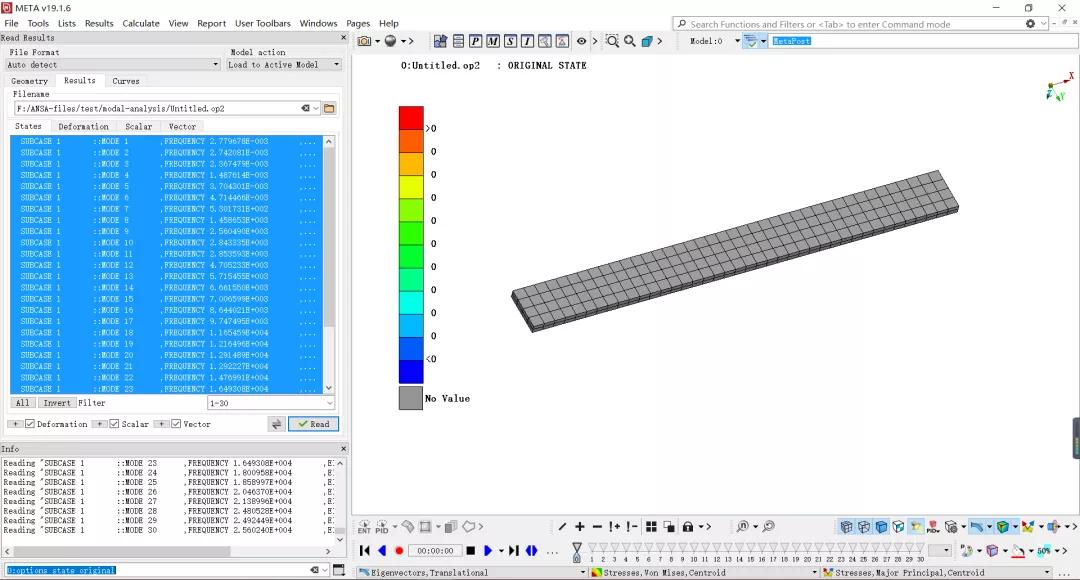This screenshot has height=580, width=1080.
Task: Click the PID focus icon
Action: (382, 527)
